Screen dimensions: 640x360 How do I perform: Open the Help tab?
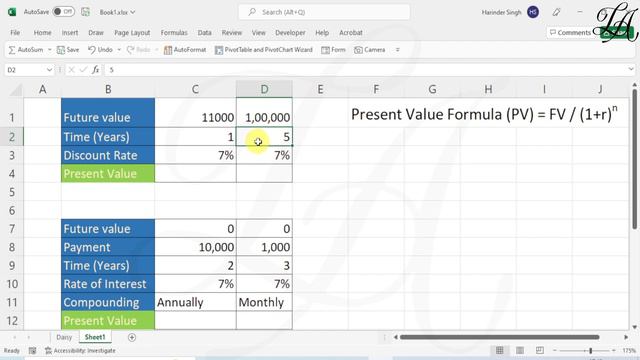click(322, 33)
